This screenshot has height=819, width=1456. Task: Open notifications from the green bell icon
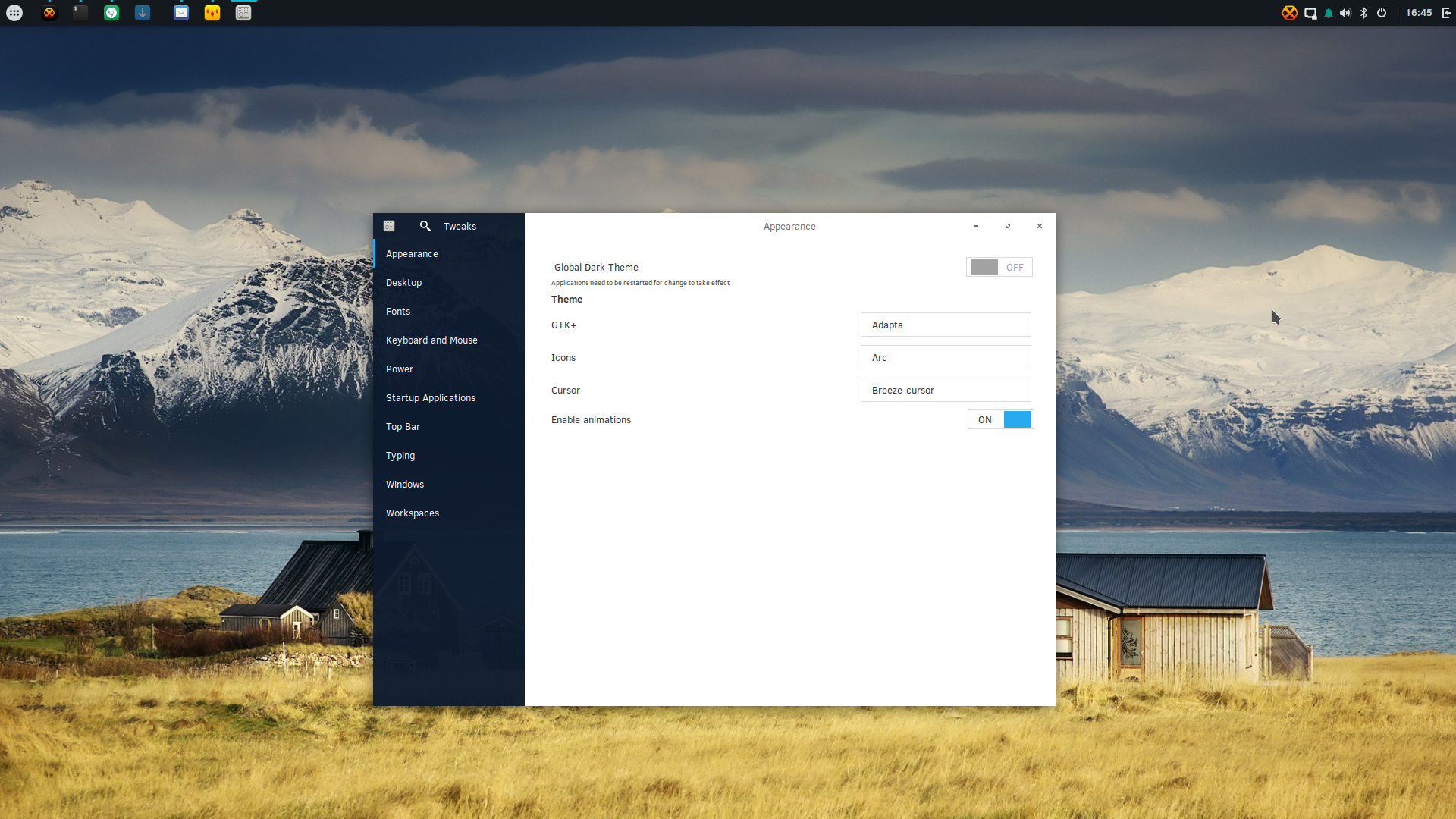pos(1329,13)
